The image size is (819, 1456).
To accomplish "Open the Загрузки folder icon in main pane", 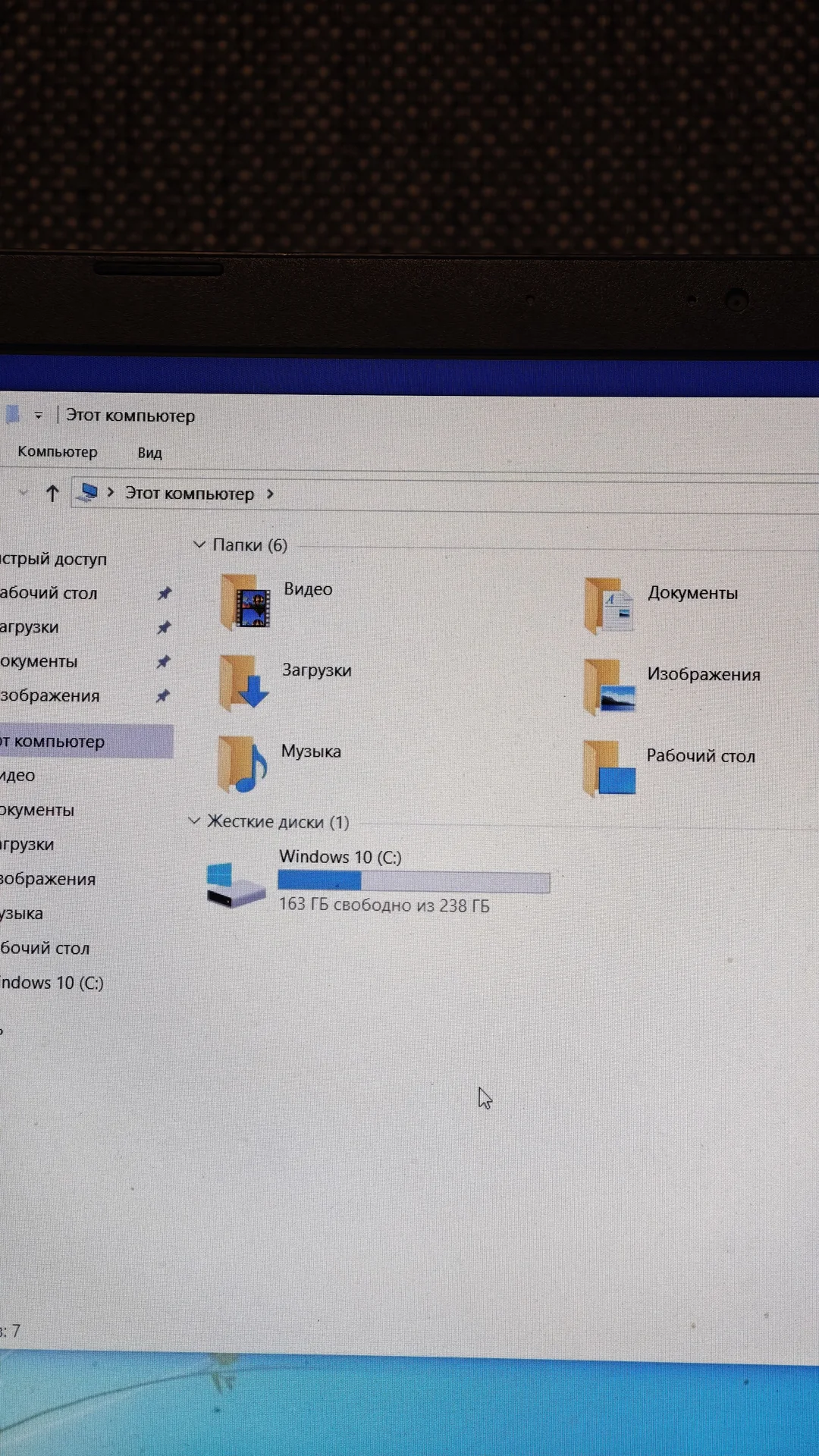I will pos(243,682).
